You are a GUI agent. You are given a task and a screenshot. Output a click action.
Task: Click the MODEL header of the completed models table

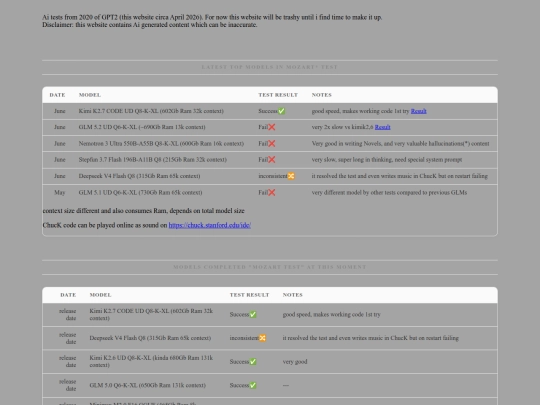pos(101,295)
